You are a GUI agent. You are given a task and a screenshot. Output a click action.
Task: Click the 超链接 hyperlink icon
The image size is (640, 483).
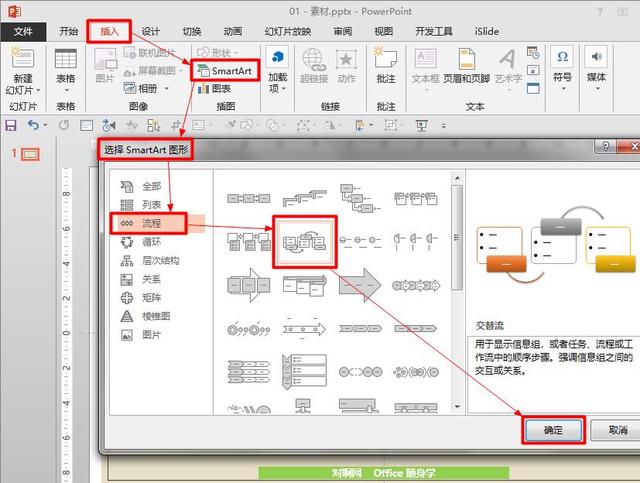tap(313, 60)
